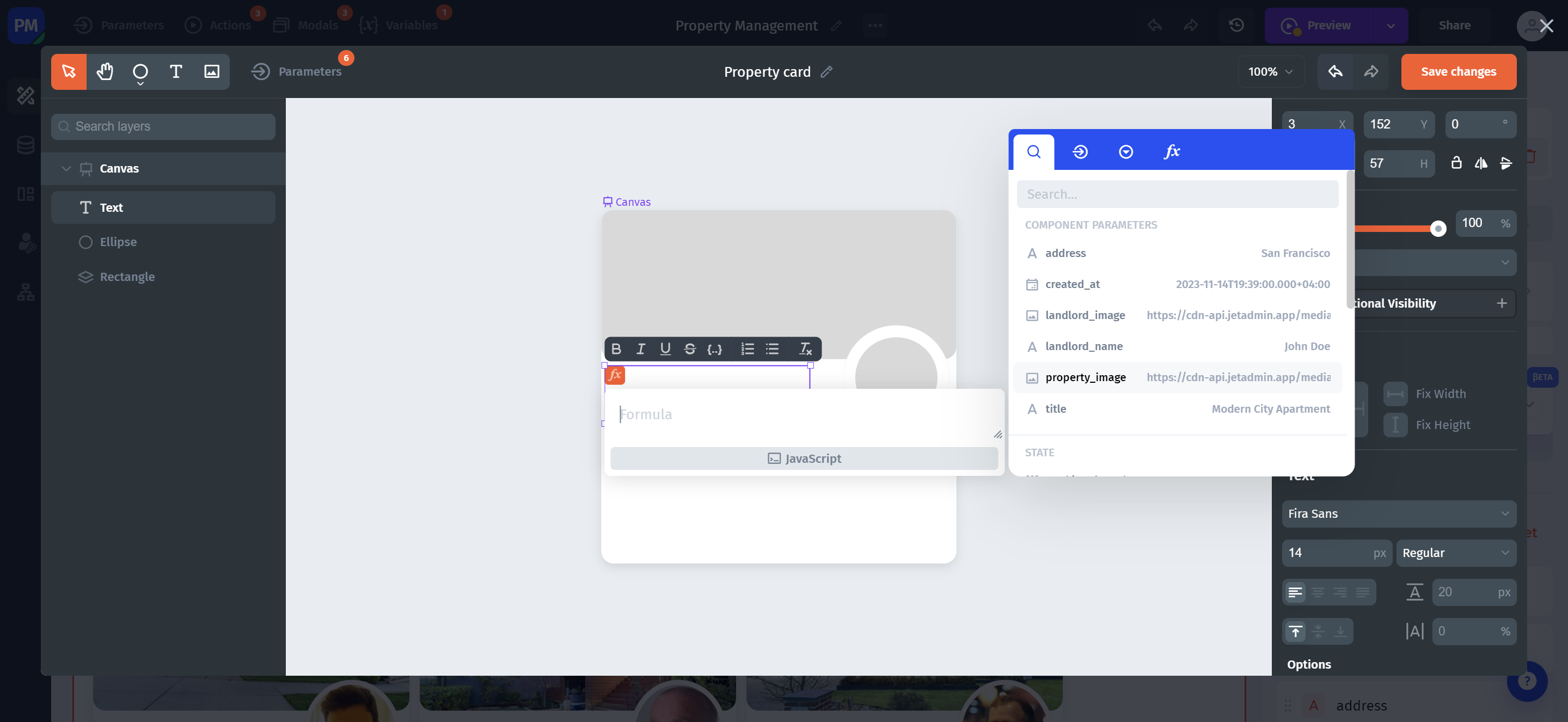The width and height of the screenshot is (1568, 722).
Task: Select the image insert tool
Action: [x=211, y=71]
